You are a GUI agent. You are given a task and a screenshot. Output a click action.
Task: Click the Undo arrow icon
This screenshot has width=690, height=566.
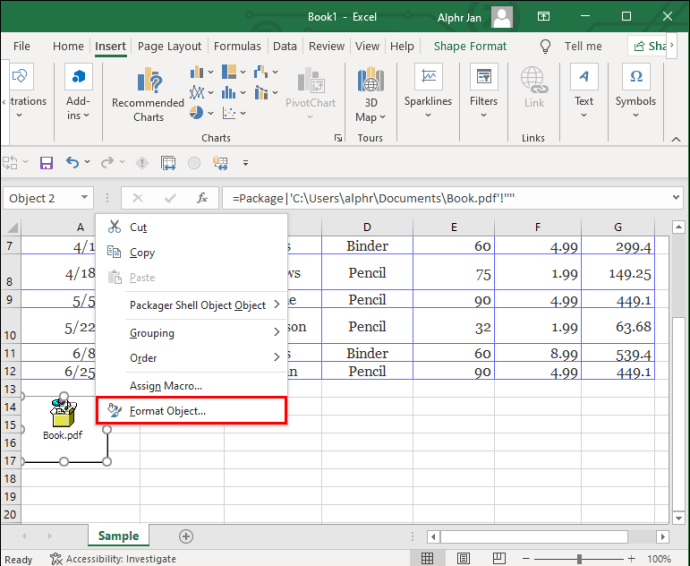pyautogui.click(x=72, y=163)
